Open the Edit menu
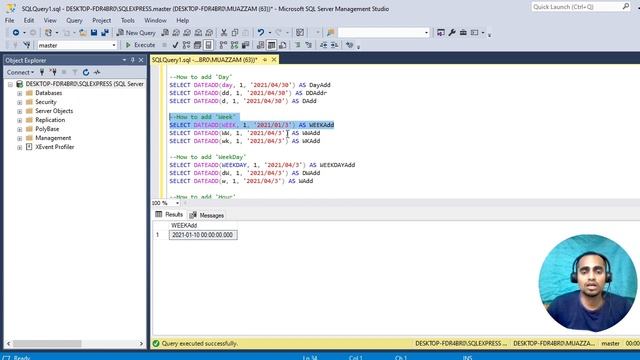640x360 pixels. pos(29,20)
